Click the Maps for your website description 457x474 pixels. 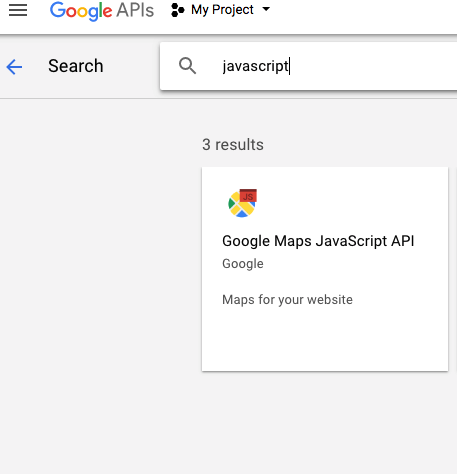pos(287,300)
